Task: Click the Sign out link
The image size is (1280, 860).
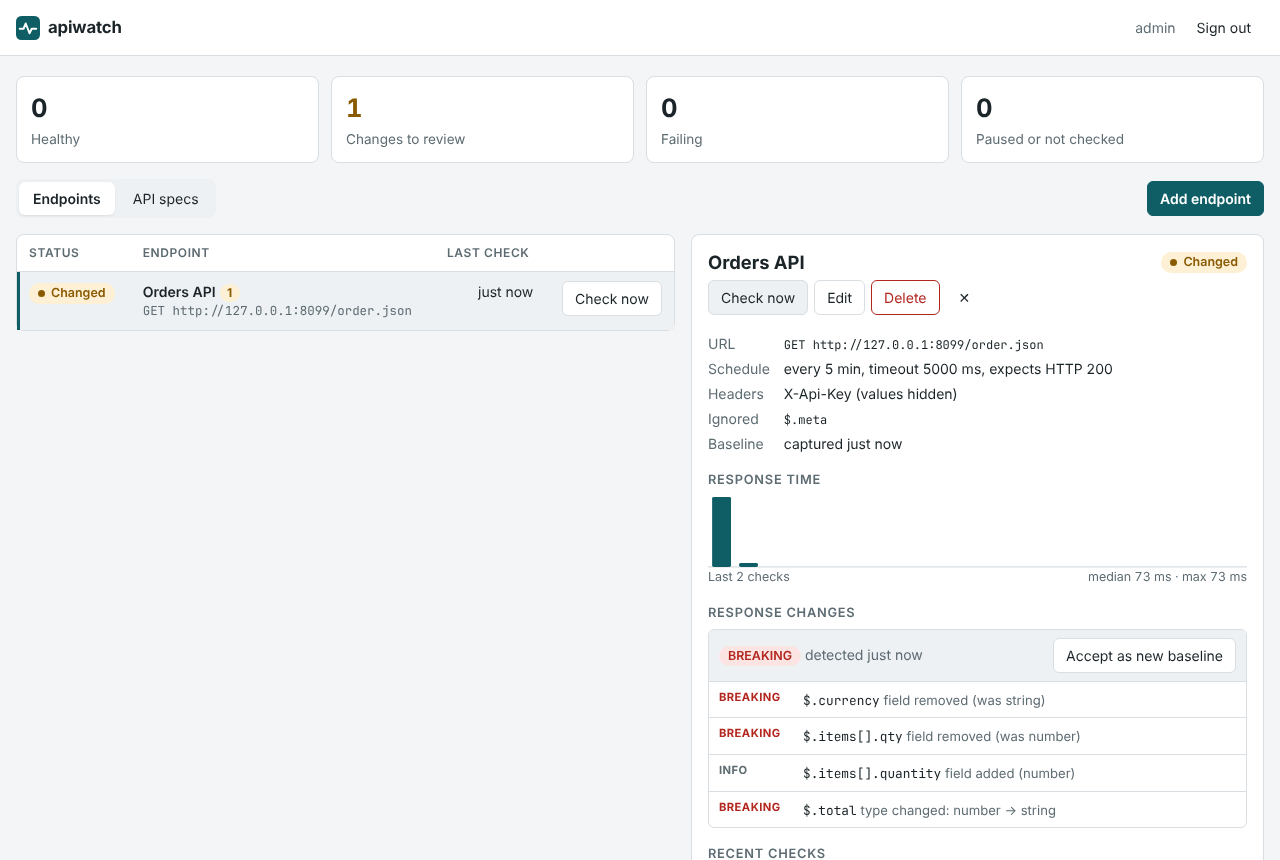Action: coord(1223,28)
